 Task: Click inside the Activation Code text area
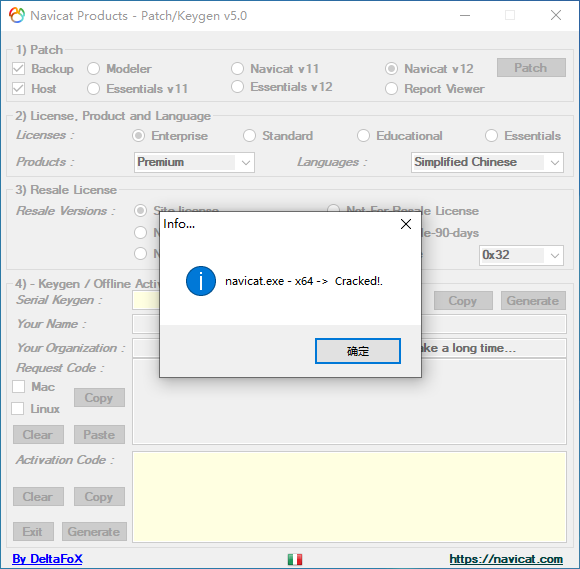pos(349,497)
